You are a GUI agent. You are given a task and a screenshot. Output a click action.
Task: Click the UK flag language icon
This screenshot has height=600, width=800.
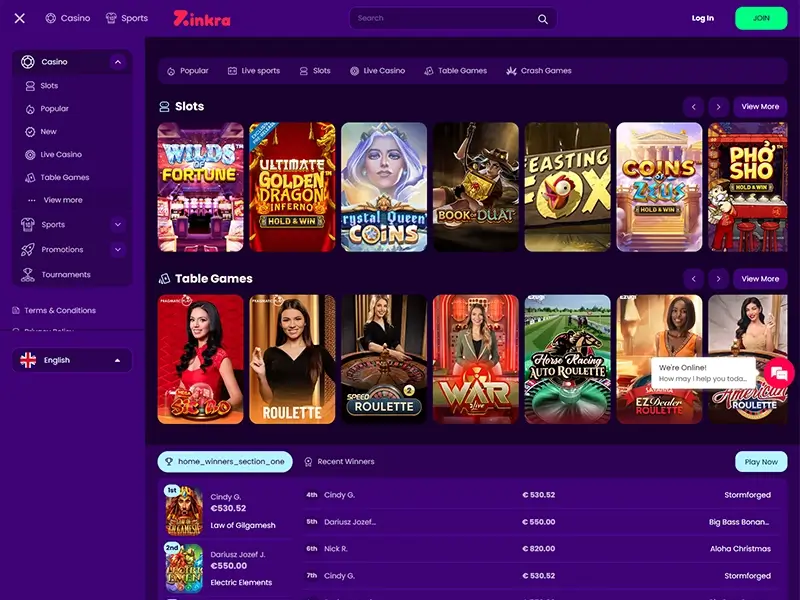(28, 360)
